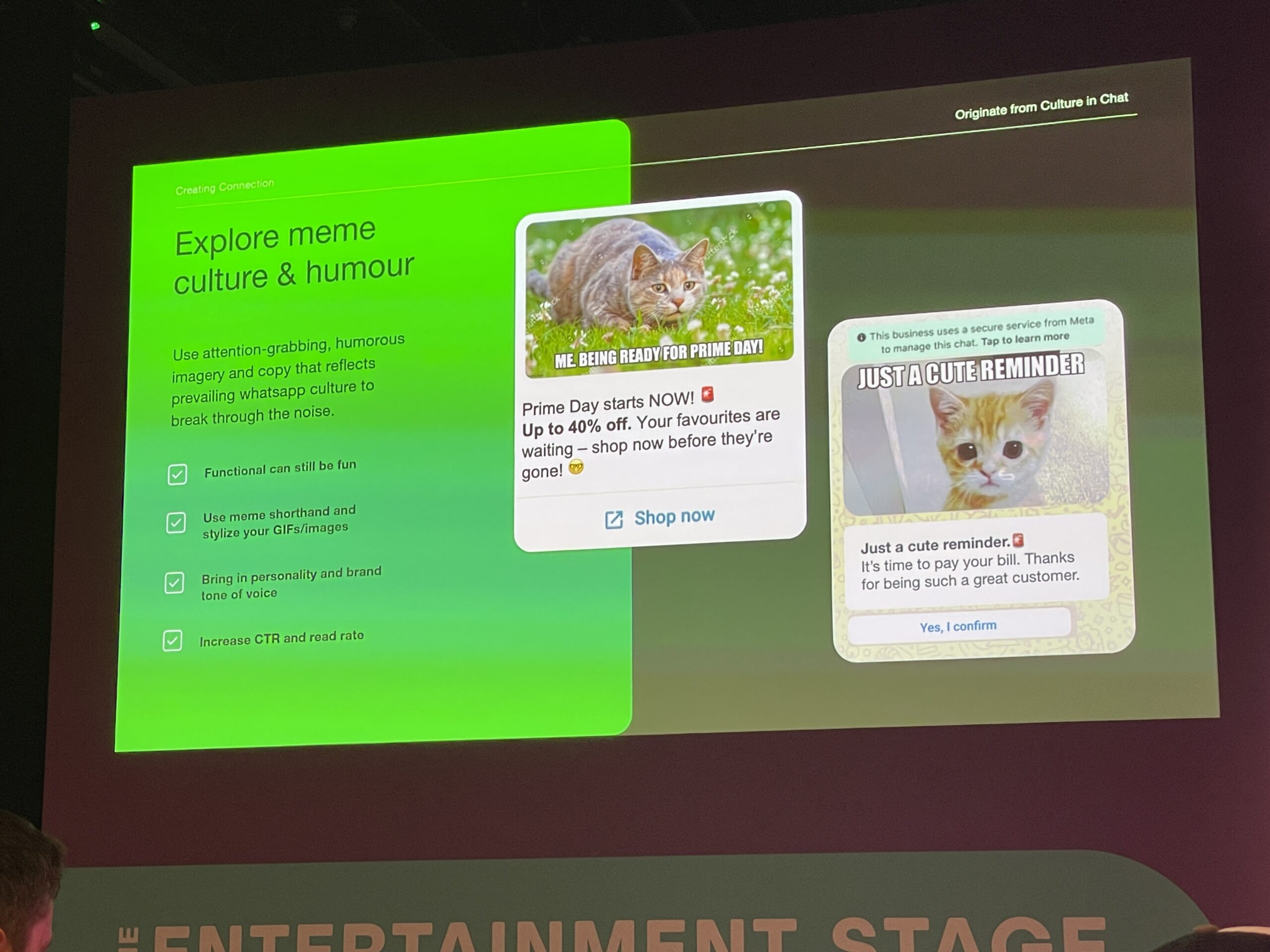The height and width of the screenshot is (952, 1270).
Task: Click the info icon in secure service notice
Action: click(x=861, y=338)
